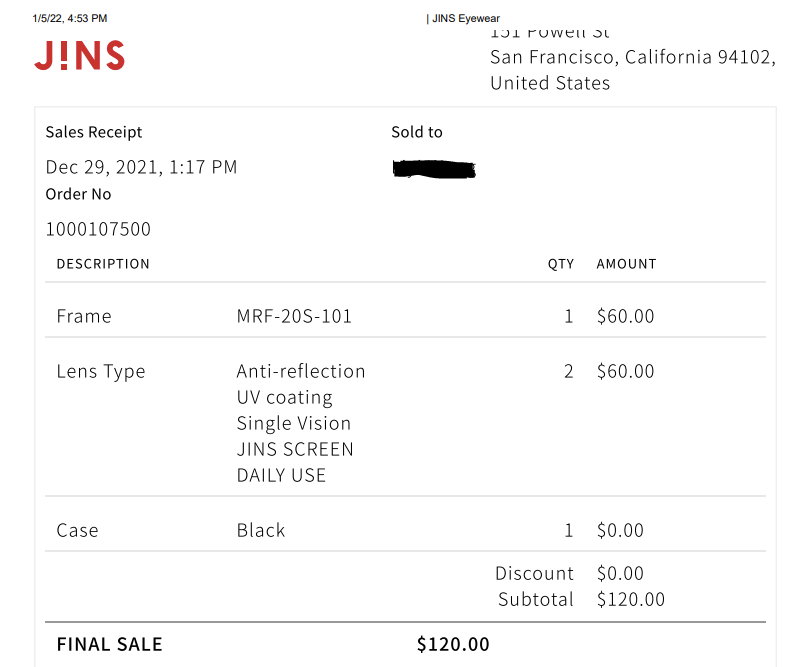Click the Frame row $60.00 amount
The height and width of the screenshot is (667, 800).
[x=626, y=316]
